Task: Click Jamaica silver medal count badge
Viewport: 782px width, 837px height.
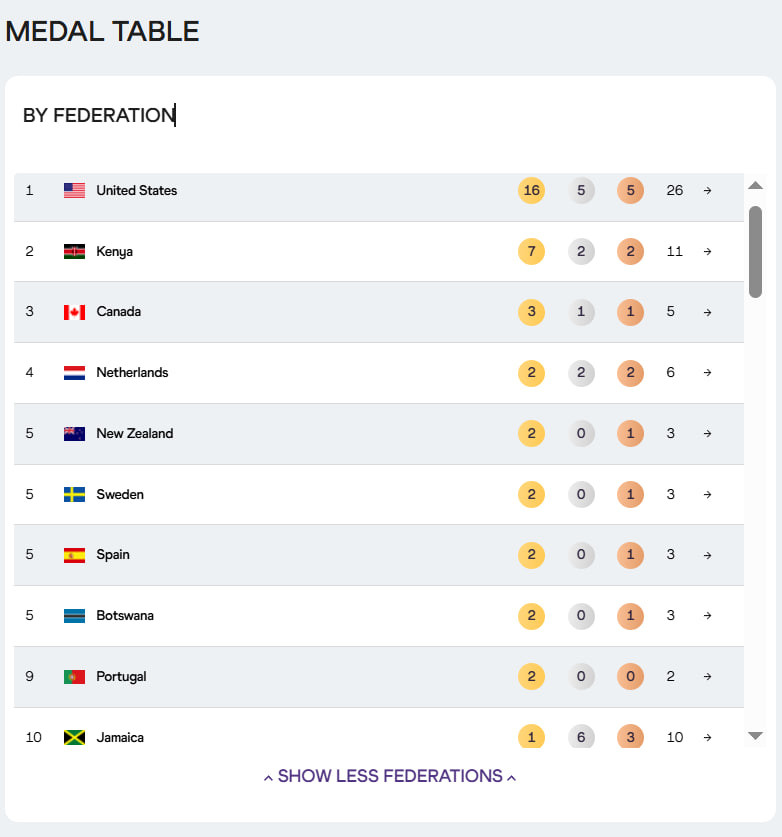Action: [581, 737]
